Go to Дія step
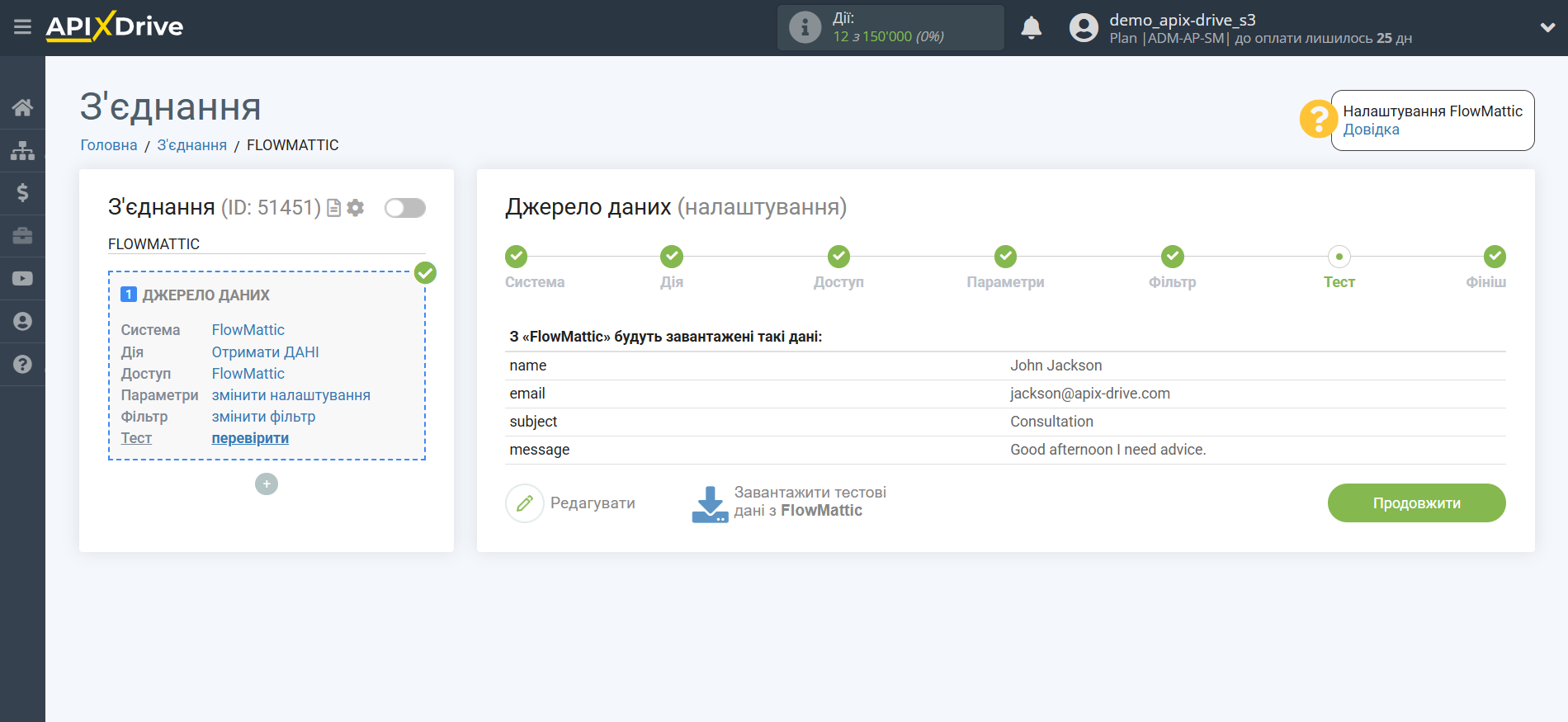The height and width of the screenshot is (722, 1568). [x=672, y=257]
